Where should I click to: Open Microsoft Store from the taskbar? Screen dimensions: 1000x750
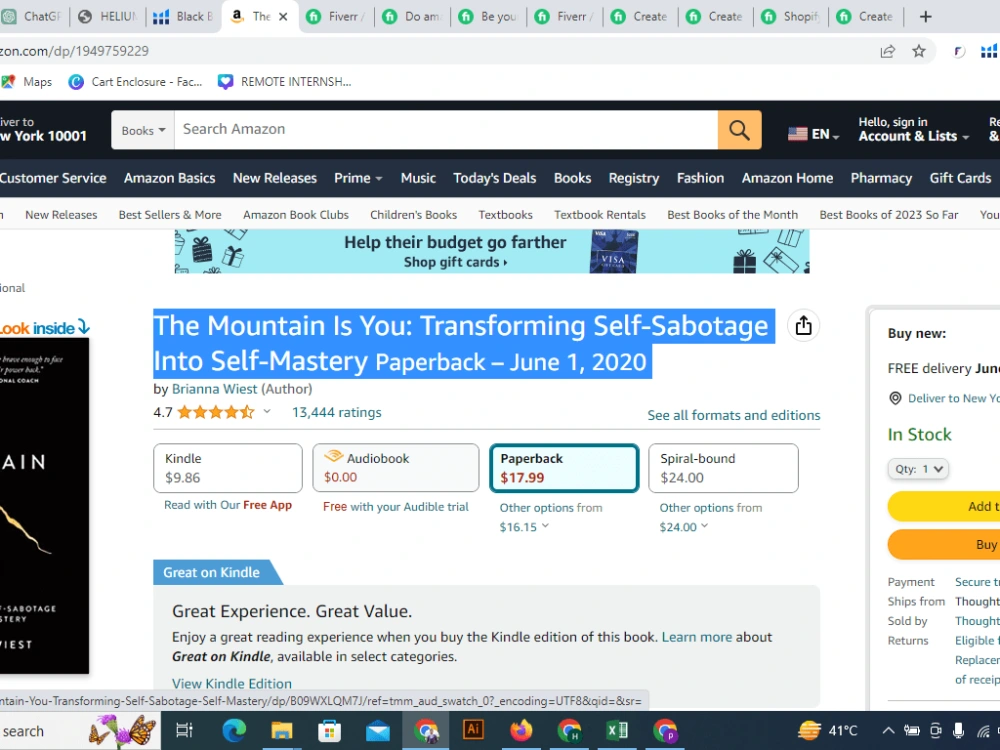coord(329,730)
